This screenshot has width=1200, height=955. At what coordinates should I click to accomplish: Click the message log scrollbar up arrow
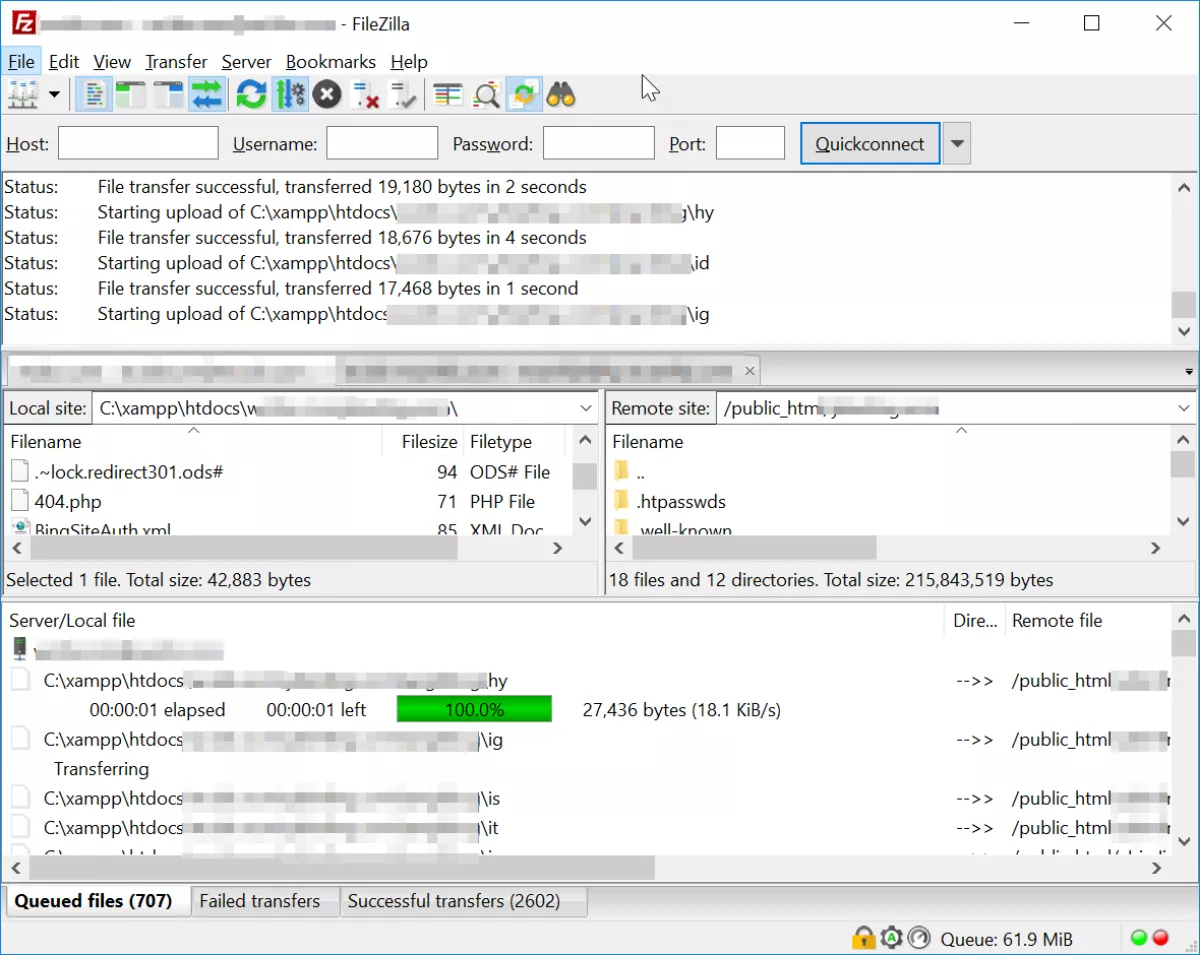click(1184, 187)
